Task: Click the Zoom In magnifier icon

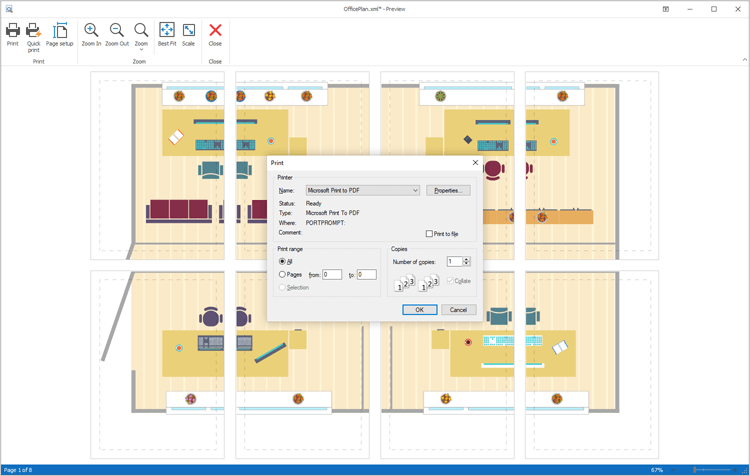Action: pyautogui.click(x=91, y=33)
